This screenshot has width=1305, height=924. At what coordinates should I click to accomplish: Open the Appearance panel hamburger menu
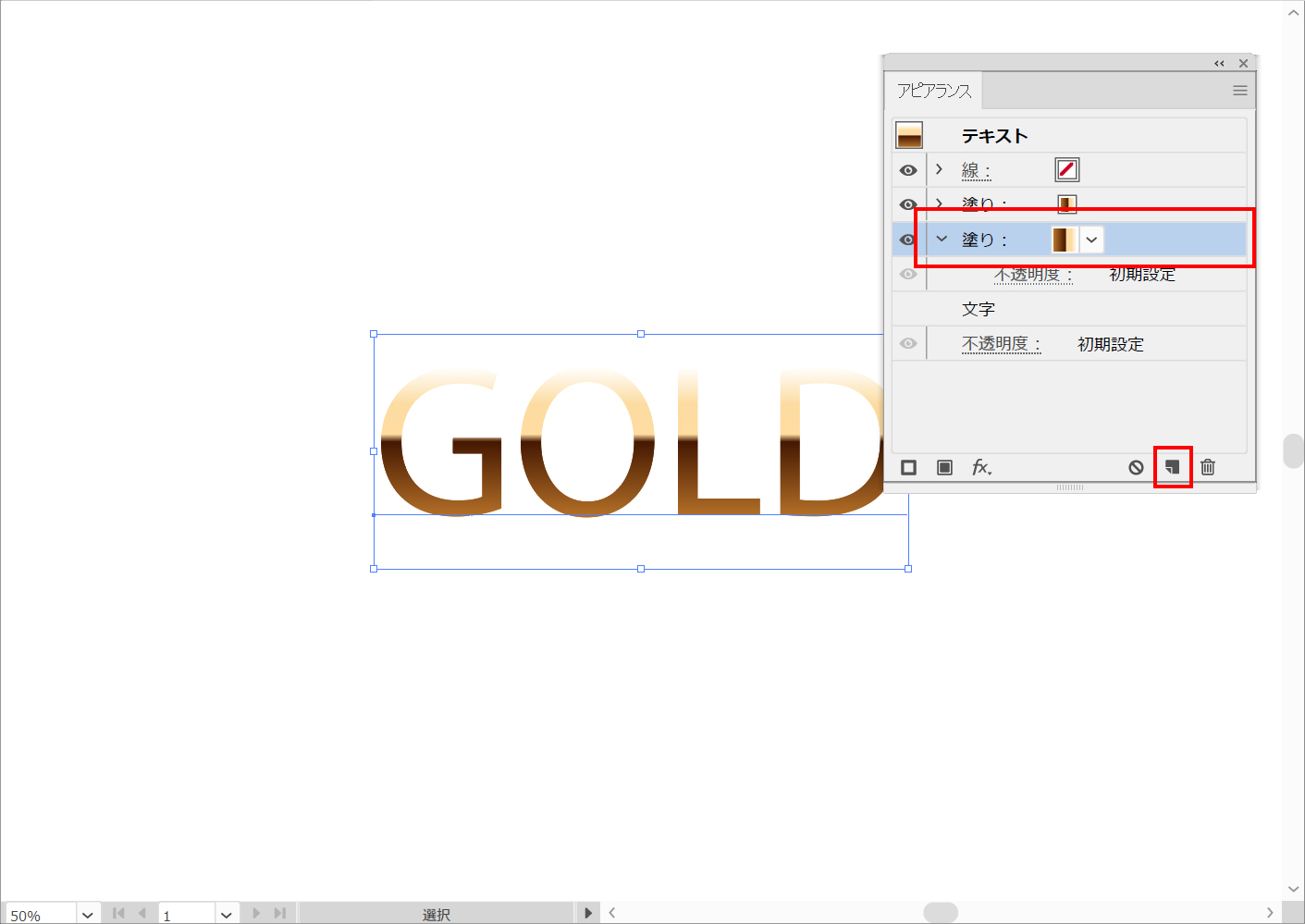coord(1239,91)
